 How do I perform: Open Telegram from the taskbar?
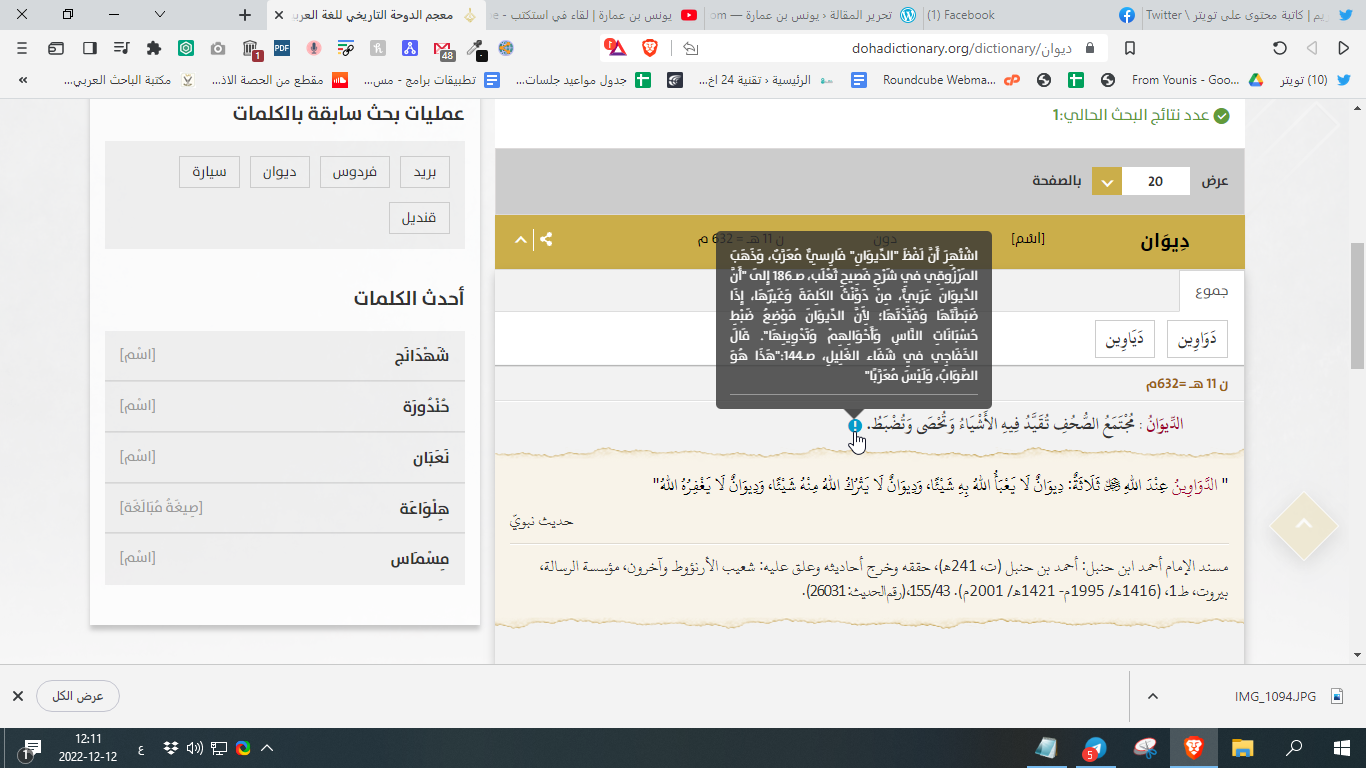pyautogui.click(x=1095, y=748)
